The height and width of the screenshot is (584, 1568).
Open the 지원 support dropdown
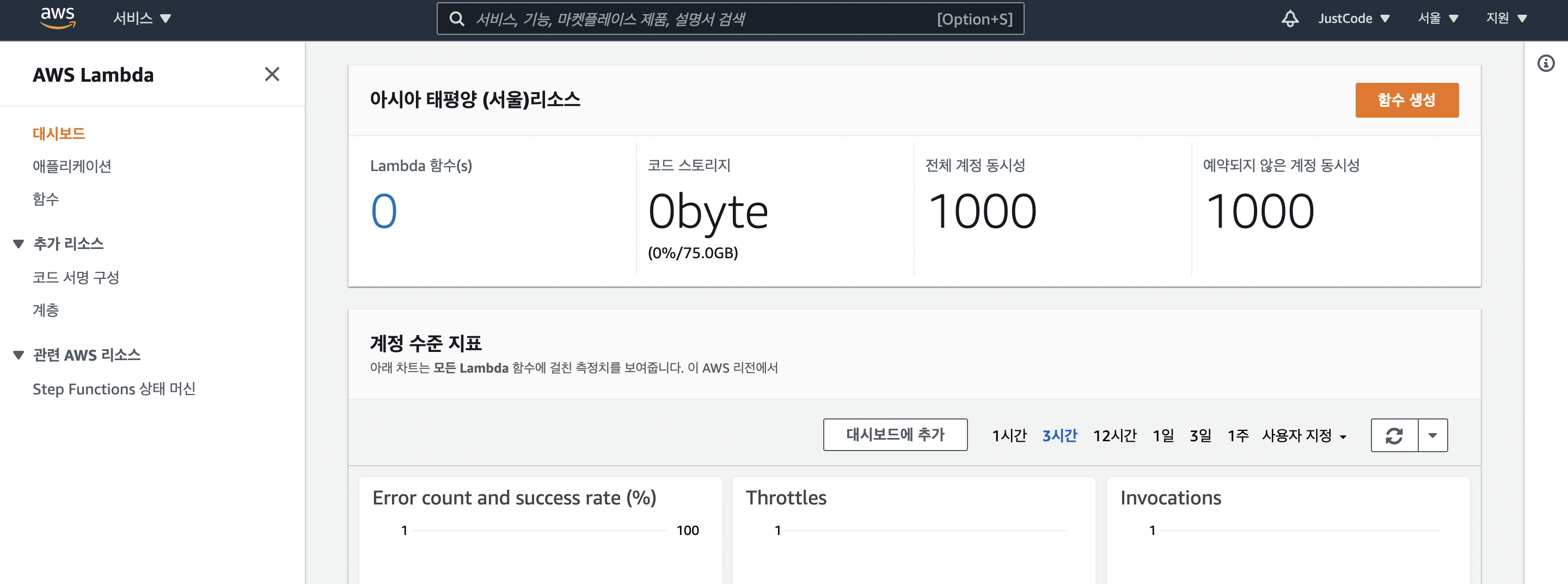point(1506,19)
